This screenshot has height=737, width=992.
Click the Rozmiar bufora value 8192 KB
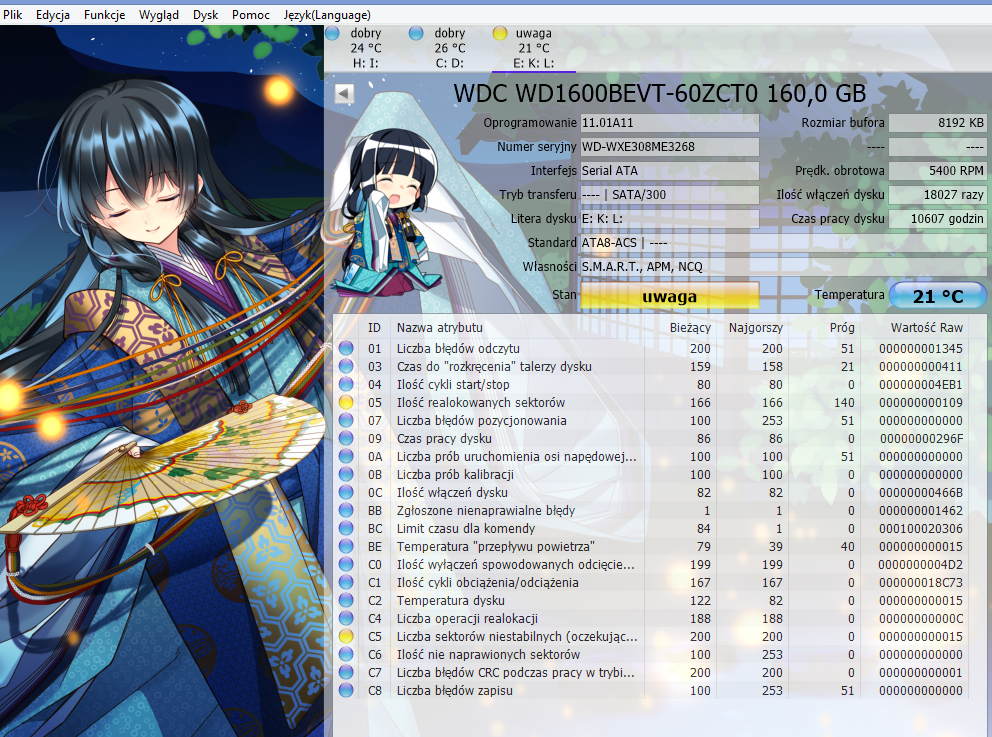click(938, 123)
